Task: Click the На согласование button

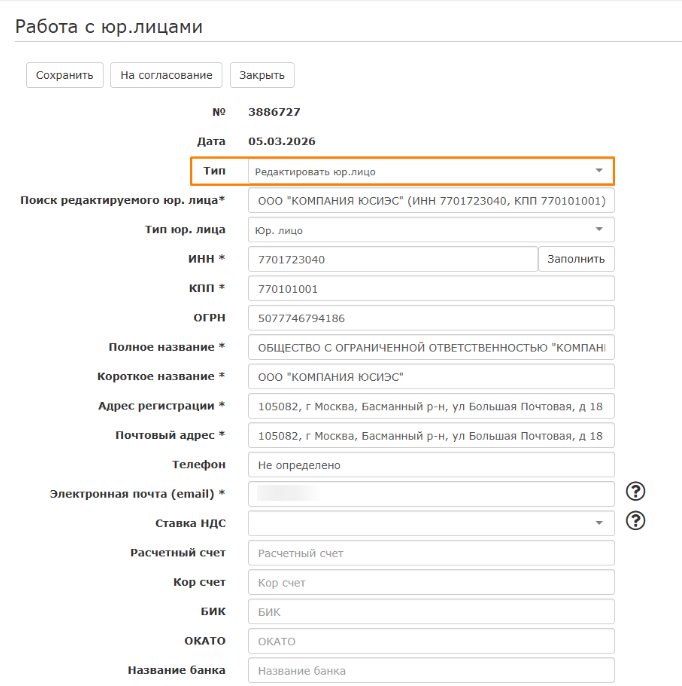Action: tap(166, 75)
